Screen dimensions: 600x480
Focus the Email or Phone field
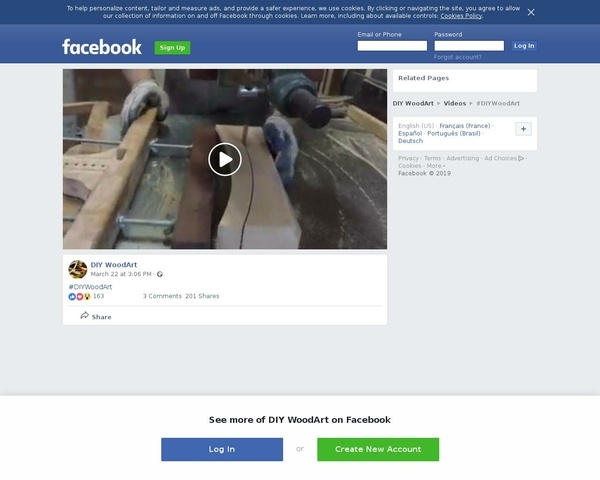(392, 46)
